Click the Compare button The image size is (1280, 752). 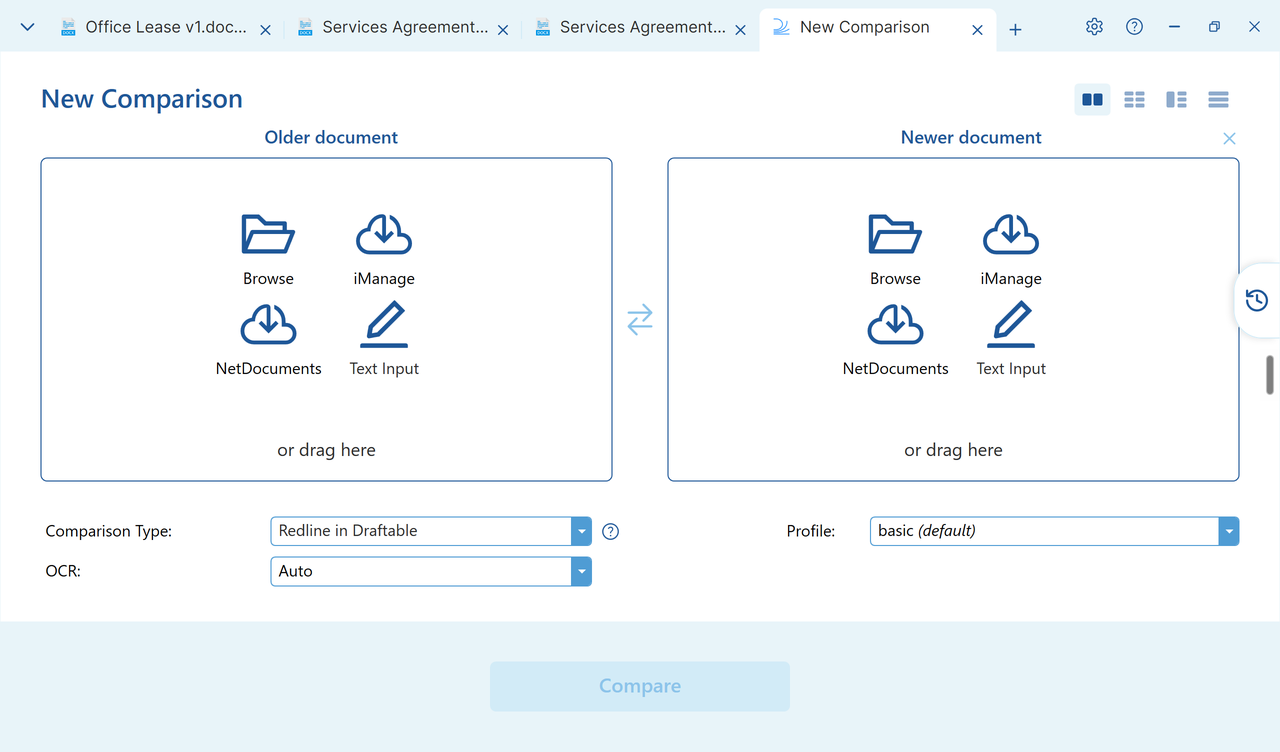(640, 686)
